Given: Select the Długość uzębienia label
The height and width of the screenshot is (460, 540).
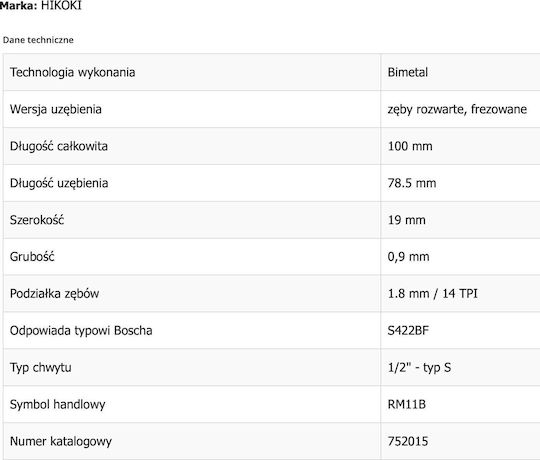Looking at the screenshot, I should [x=59, y=183].
